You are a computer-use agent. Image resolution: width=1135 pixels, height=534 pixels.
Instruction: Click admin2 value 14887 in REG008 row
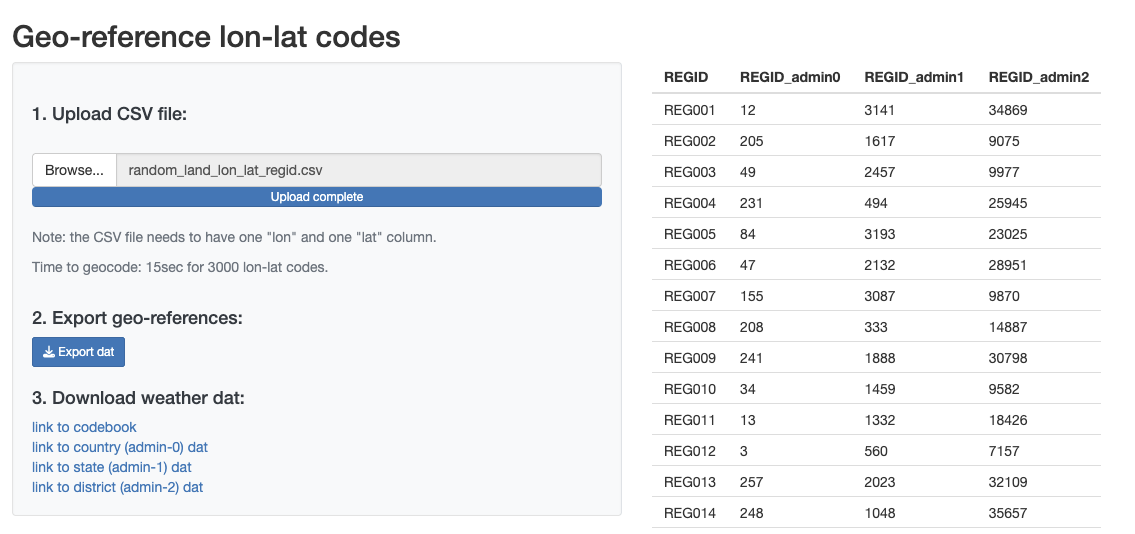[1008, 327]
